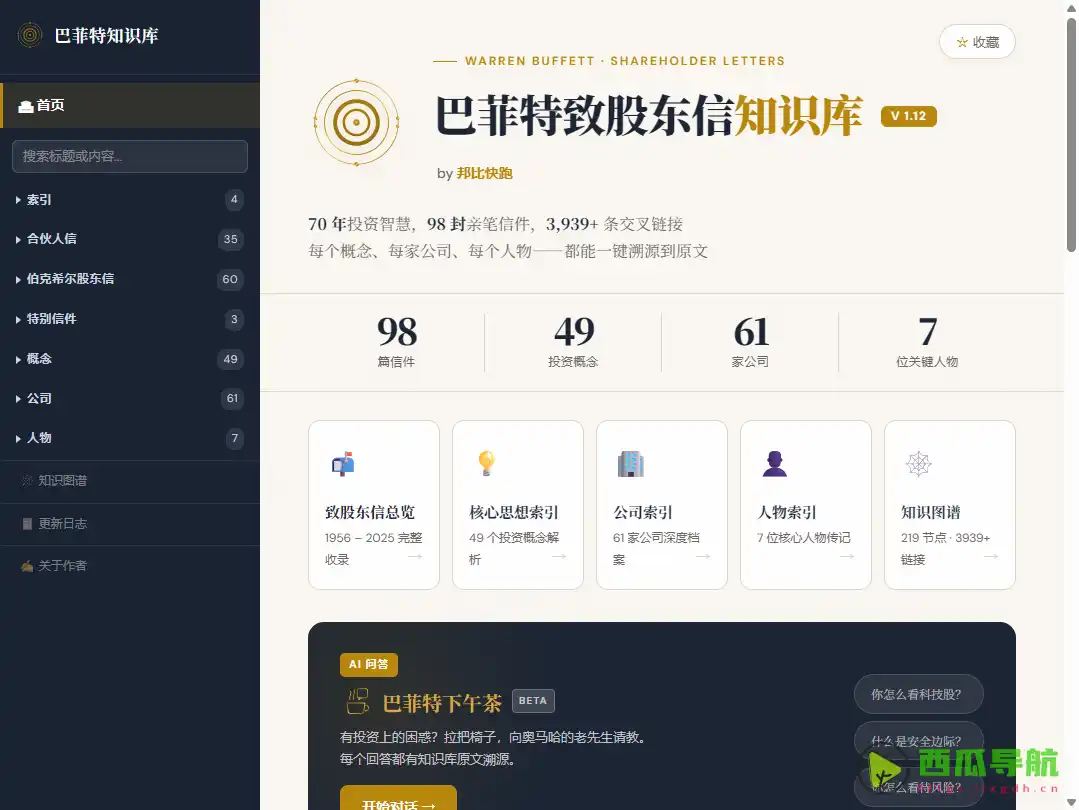Click the 搜索标题或内容 search field
Viewport: 1079px width, 810px height.
(x=129, y=156)
